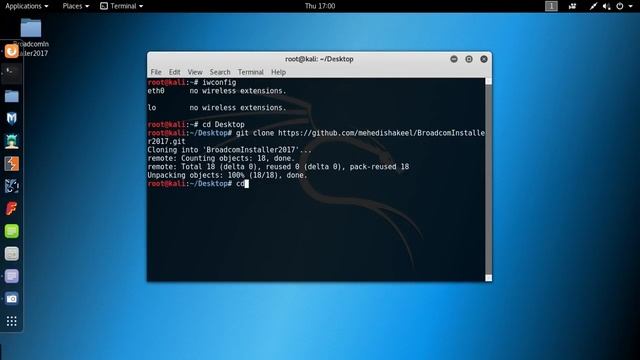
Task: Launch Armitage from the dock
Action: click(11, 141)
